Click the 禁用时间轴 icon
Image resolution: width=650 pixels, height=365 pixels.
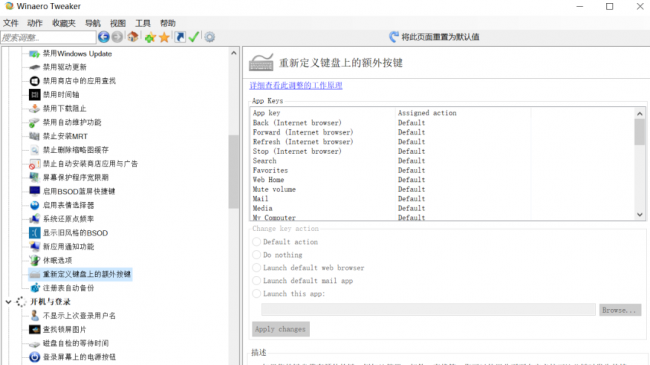[x=34, y=95]
